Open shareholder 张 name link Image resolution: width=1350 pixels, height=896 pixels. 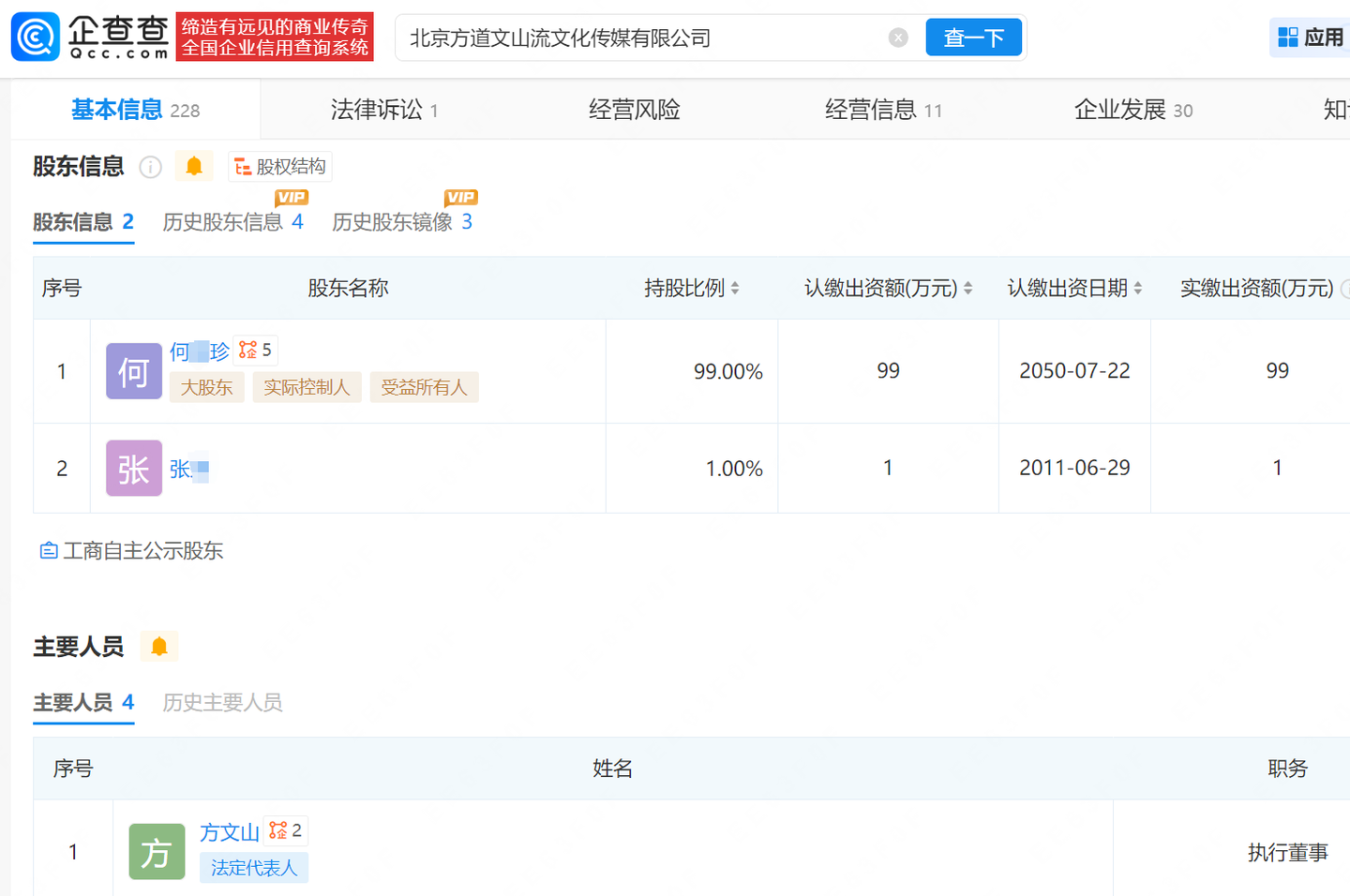point(189,469)
